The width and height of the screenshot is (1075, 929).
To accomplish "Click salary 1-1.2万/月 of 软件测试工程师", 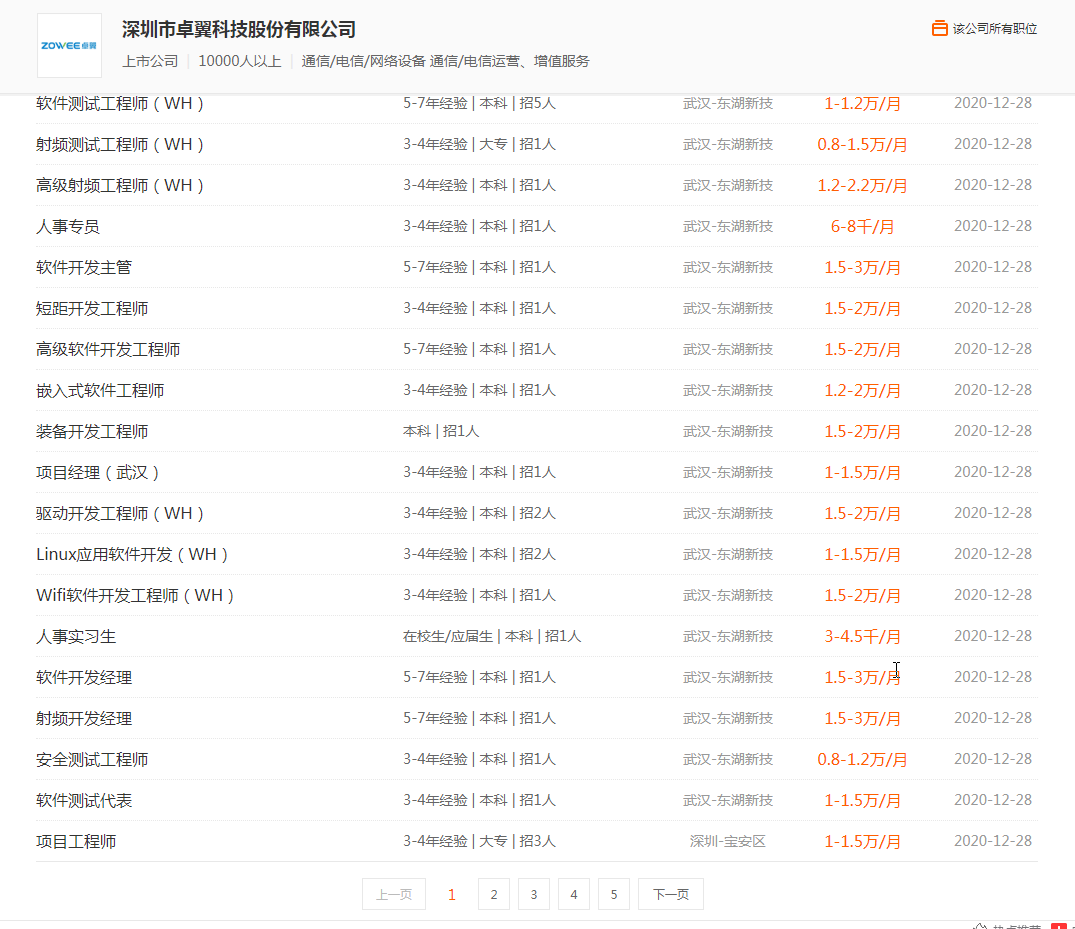I will tap(862, 104).
